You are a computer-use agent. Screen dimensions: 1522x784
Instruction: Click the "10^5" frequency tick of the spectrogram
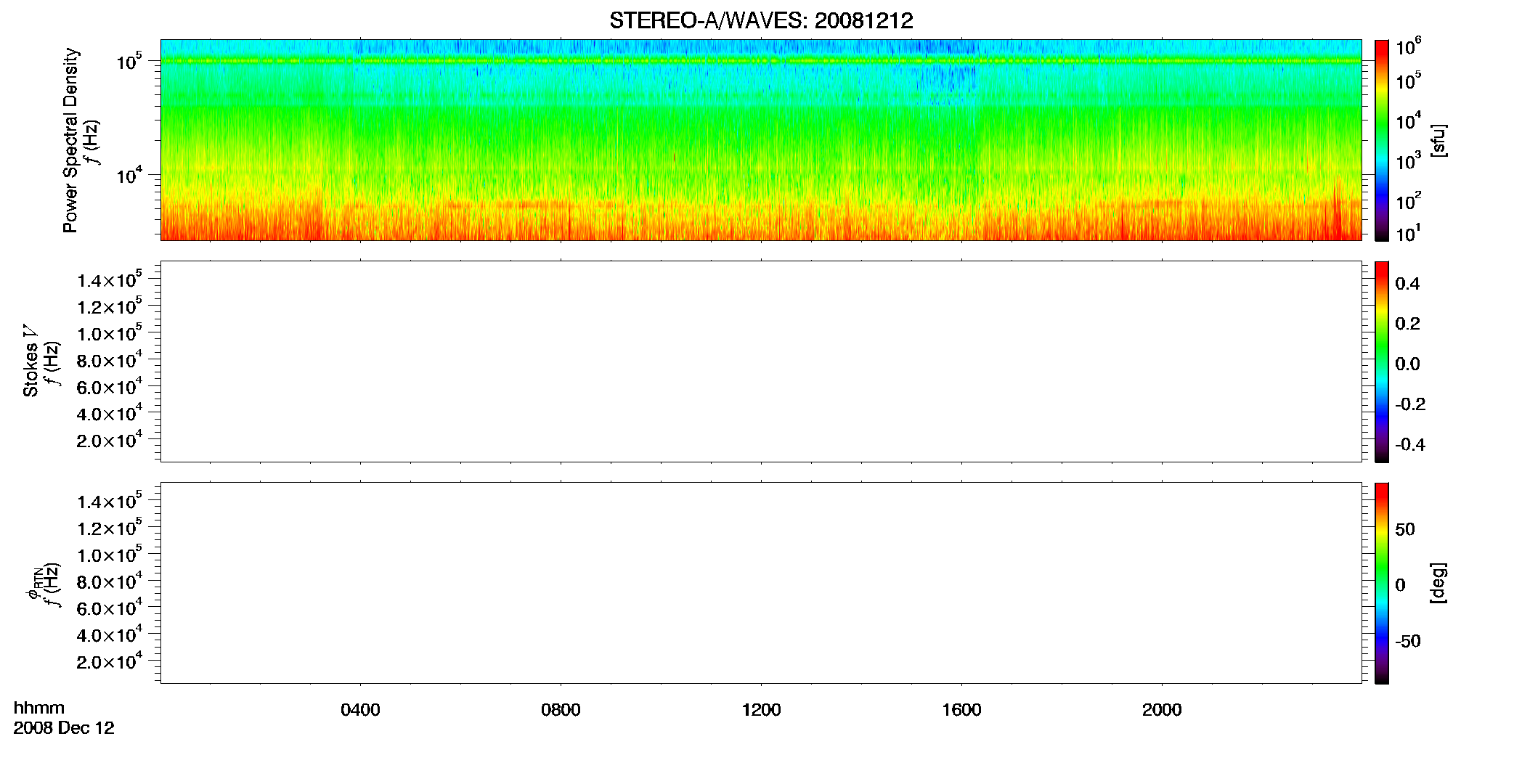[x=129, y=62]
